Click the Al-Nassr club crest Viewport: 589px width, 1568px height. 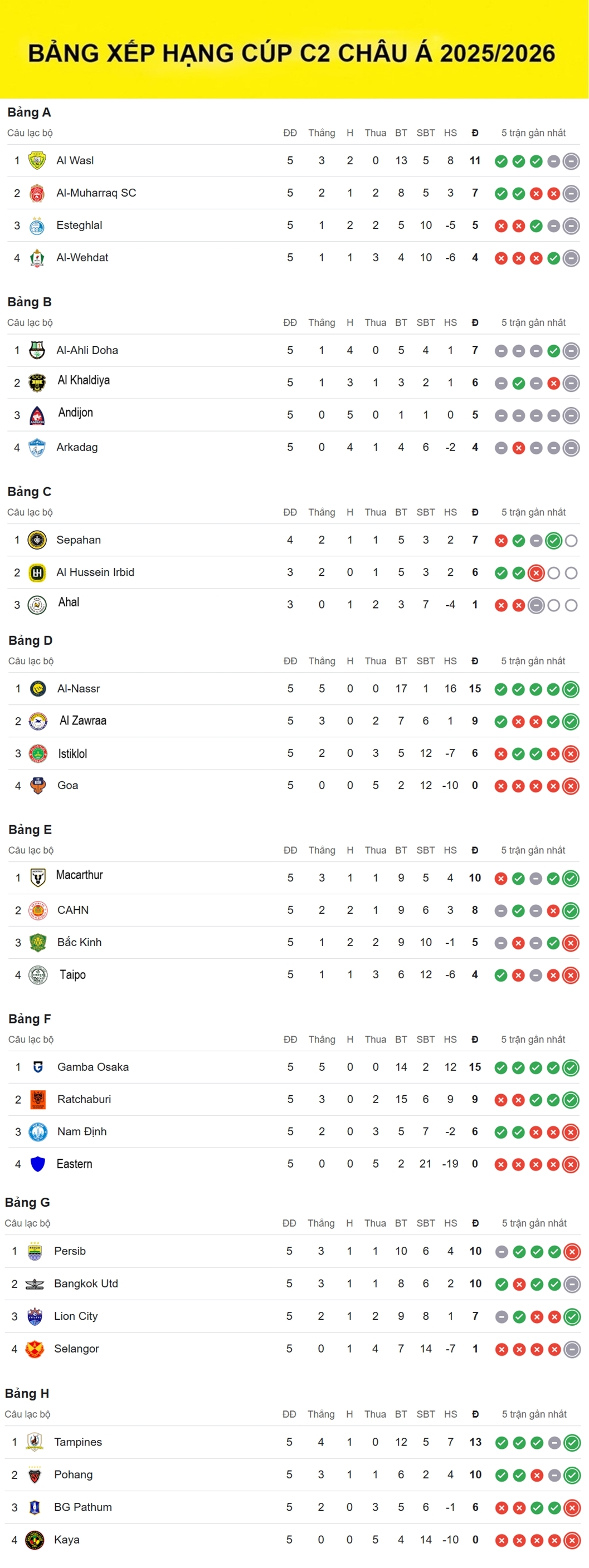38,689
